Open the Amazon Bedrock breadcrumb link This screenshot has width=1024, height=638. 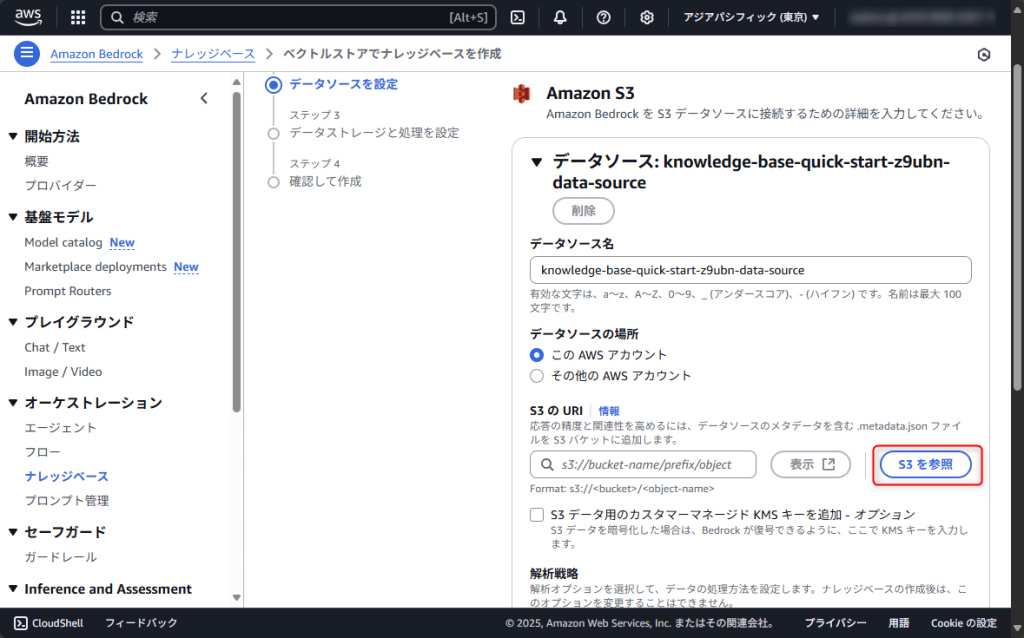tap(97, 54)
